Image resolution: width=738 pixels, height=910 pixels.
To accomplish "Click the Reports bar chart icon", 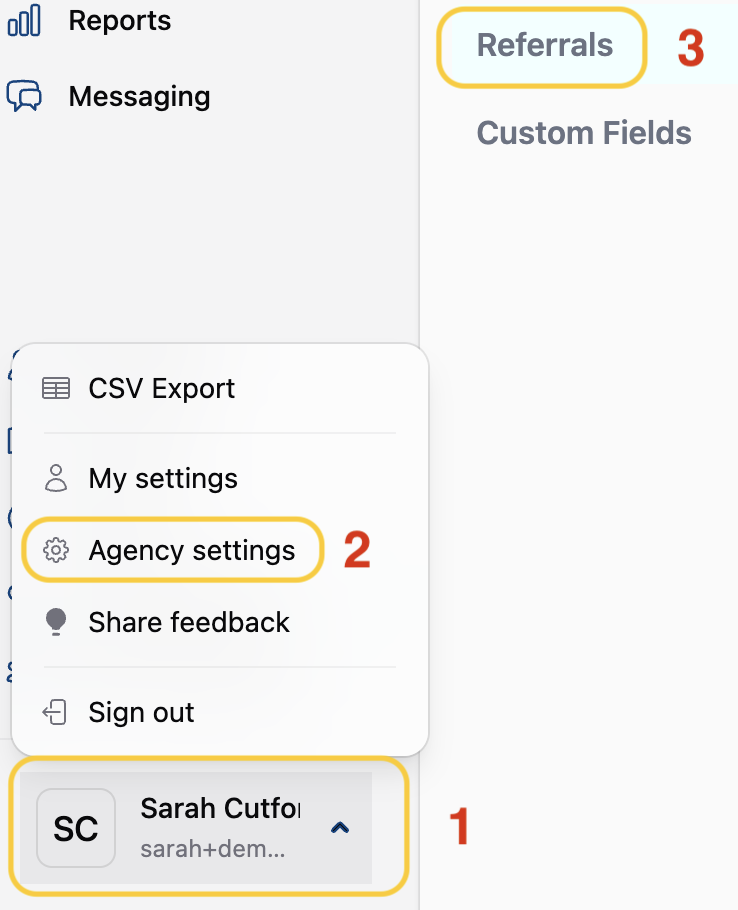I will click(x=24, y=20).
